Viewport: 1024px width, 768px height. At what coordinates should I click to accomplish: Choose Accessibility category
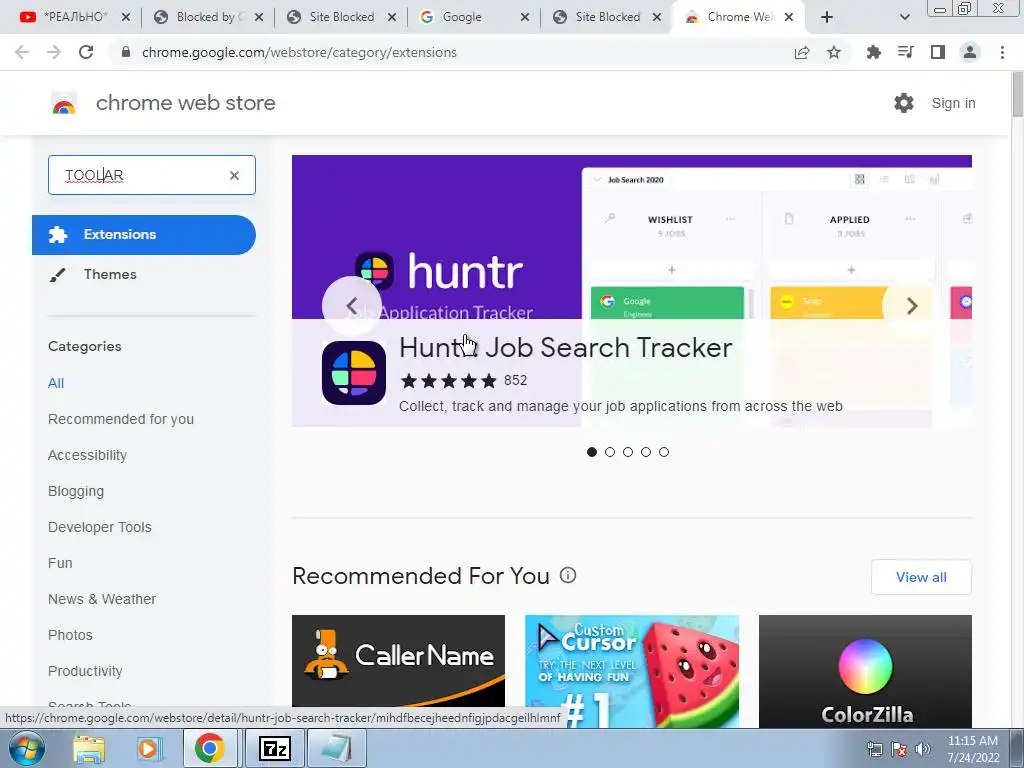(87, 455)
